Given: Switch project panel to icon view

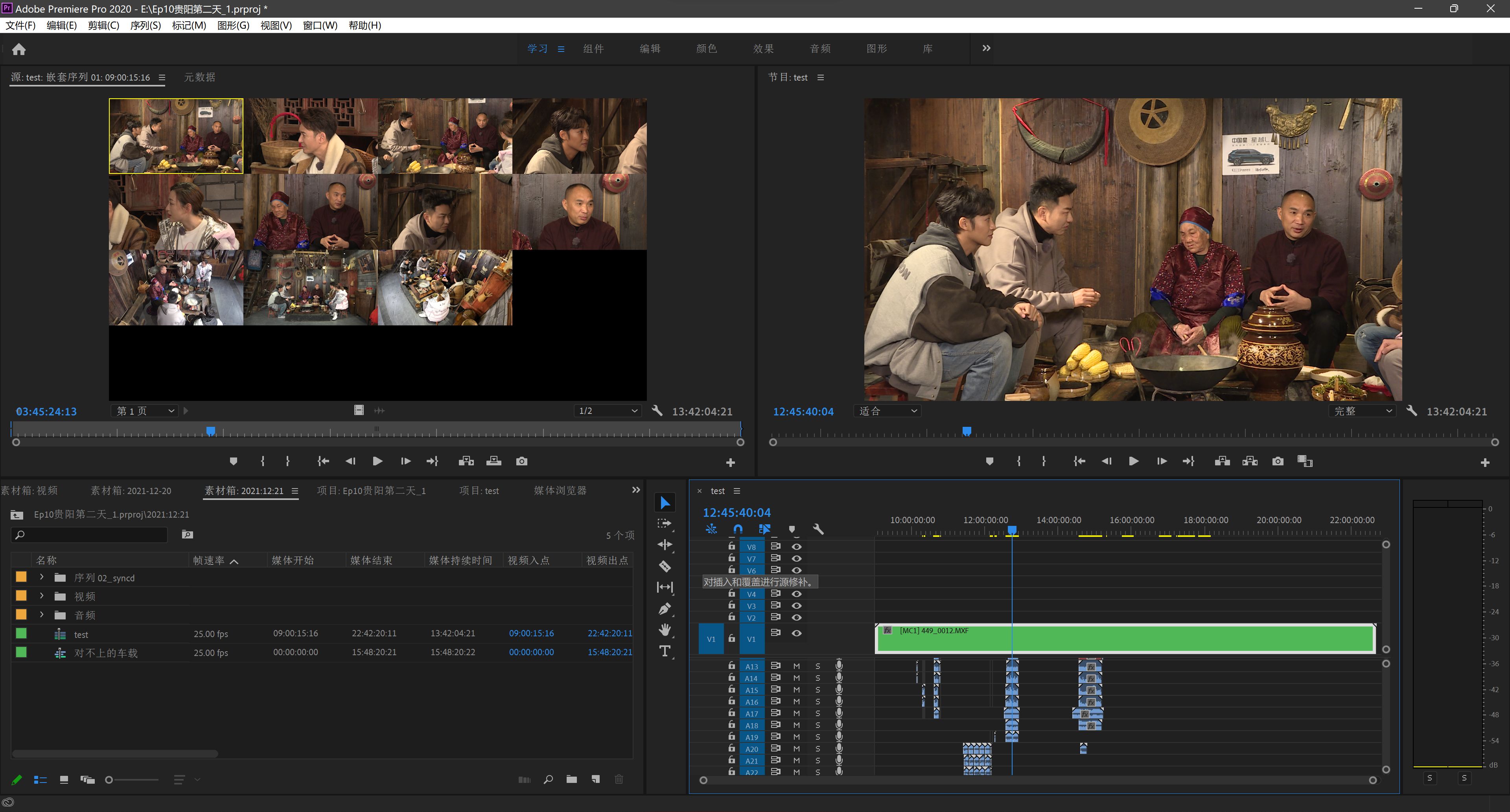Looking at the screenshot, I should [x=64, y=779].
